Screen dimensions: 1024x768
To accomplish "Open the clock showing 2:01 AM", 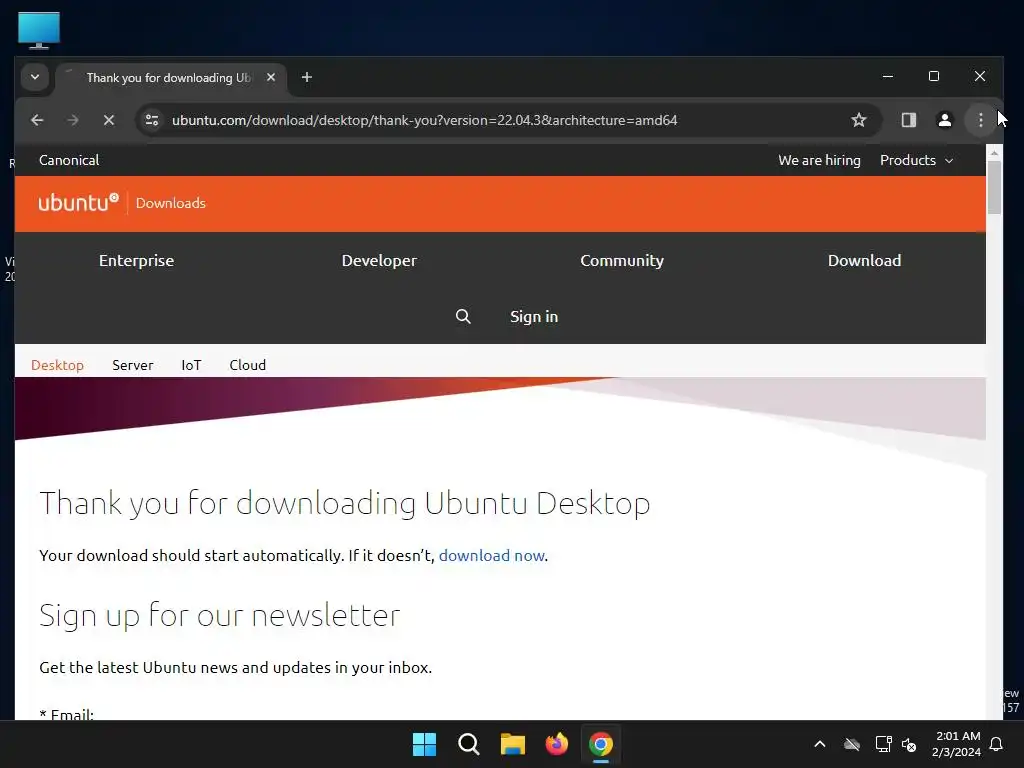I will [957, 744].
